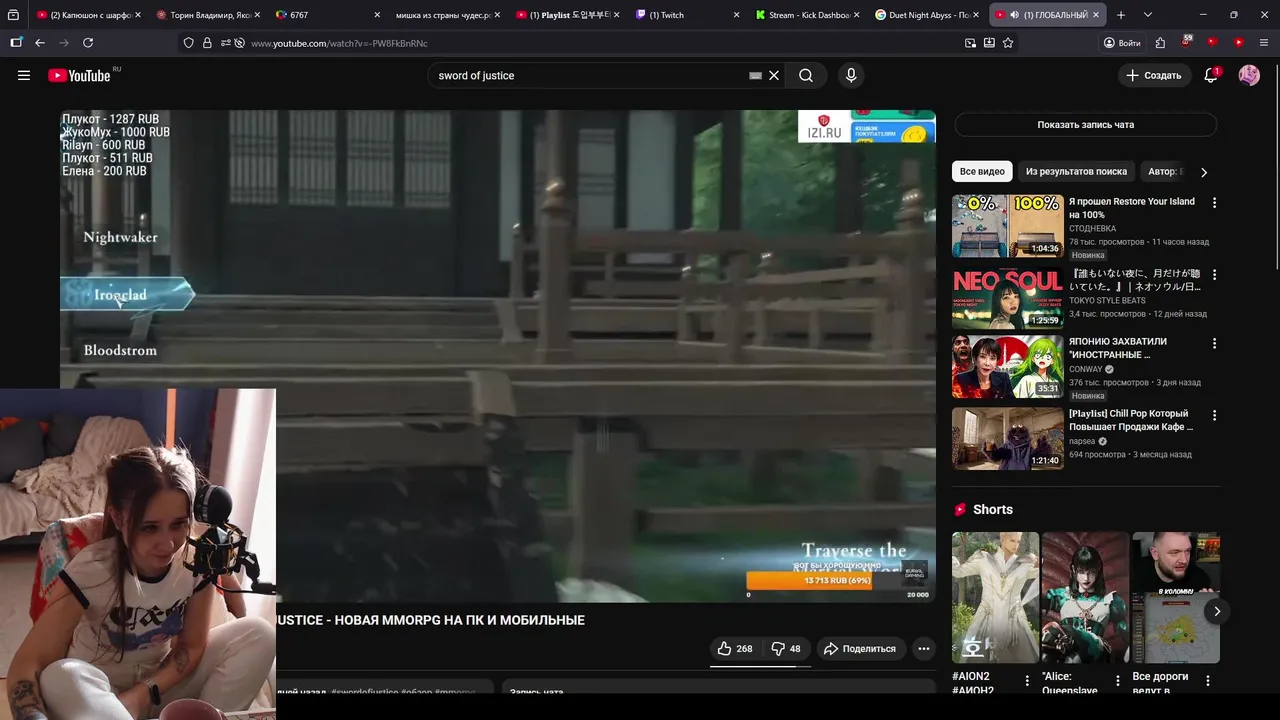Open the СТОДНЕВКА channel link
Image resolution: width=1280 pixels, height=720 pixels.
coord(1092,229)
